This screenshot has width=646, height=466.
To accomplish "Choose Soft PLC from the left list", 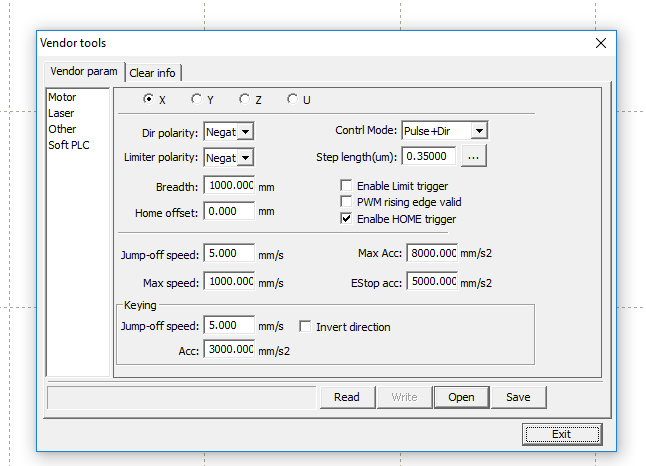I will [69, 145].
